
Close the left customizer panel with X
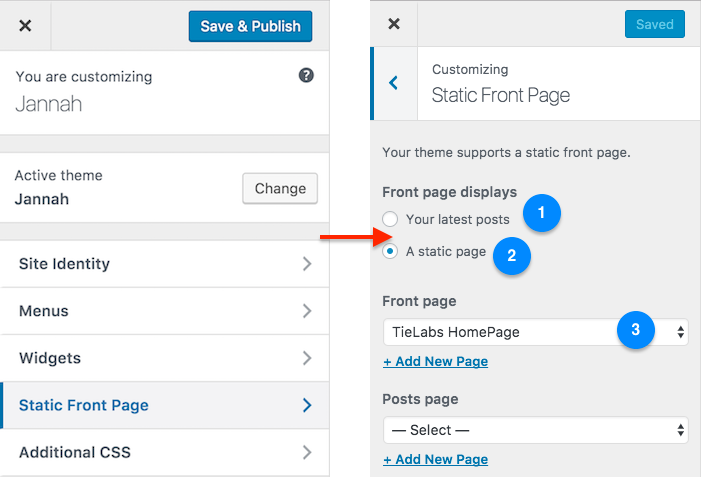25,25
